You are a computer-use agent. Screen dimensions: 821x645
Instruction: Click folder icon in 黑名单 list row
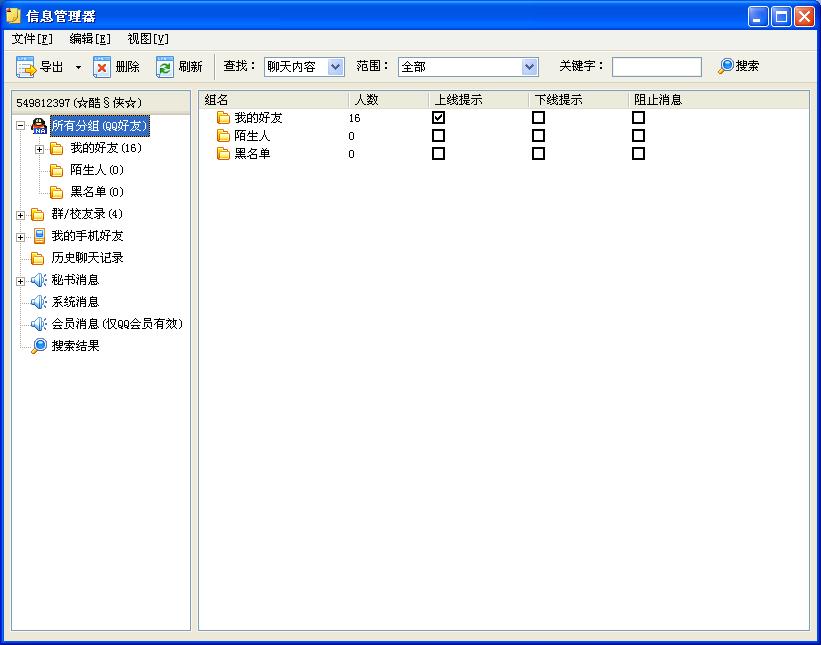click(224, 154)
